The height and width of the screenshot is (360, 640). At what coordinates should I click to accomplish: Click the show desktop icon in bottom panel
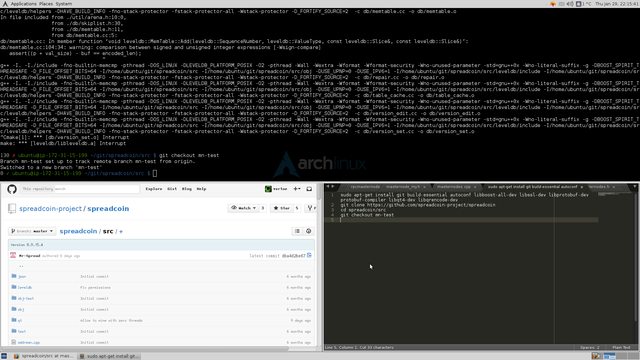tap(4, 356)
